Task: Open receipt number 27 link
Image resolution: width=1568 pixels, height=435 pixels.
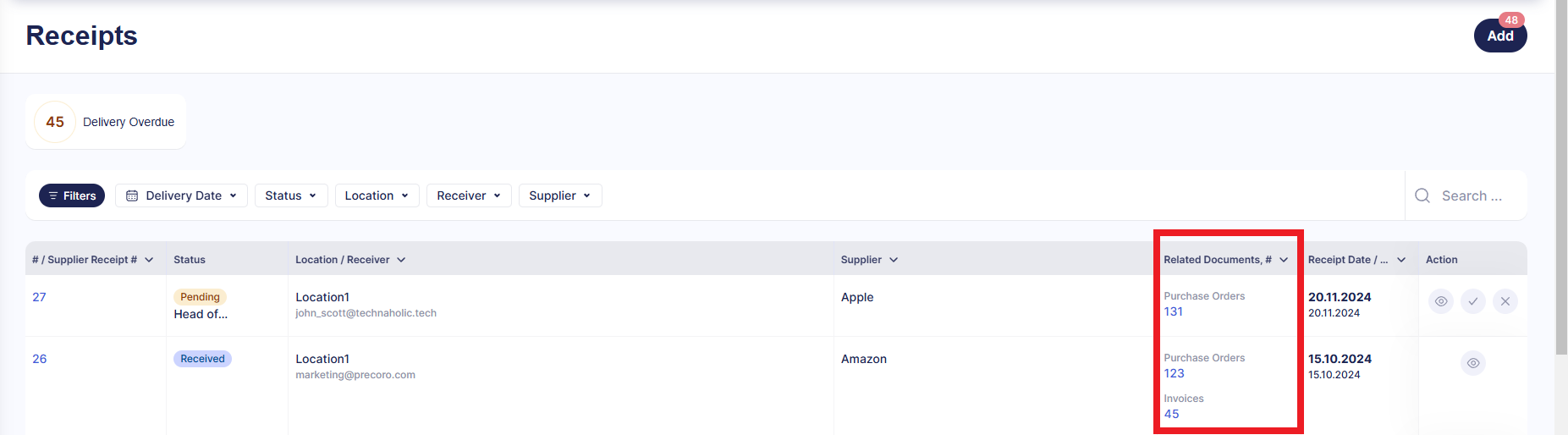Action: pyautogui.click(x=40, y=297)
